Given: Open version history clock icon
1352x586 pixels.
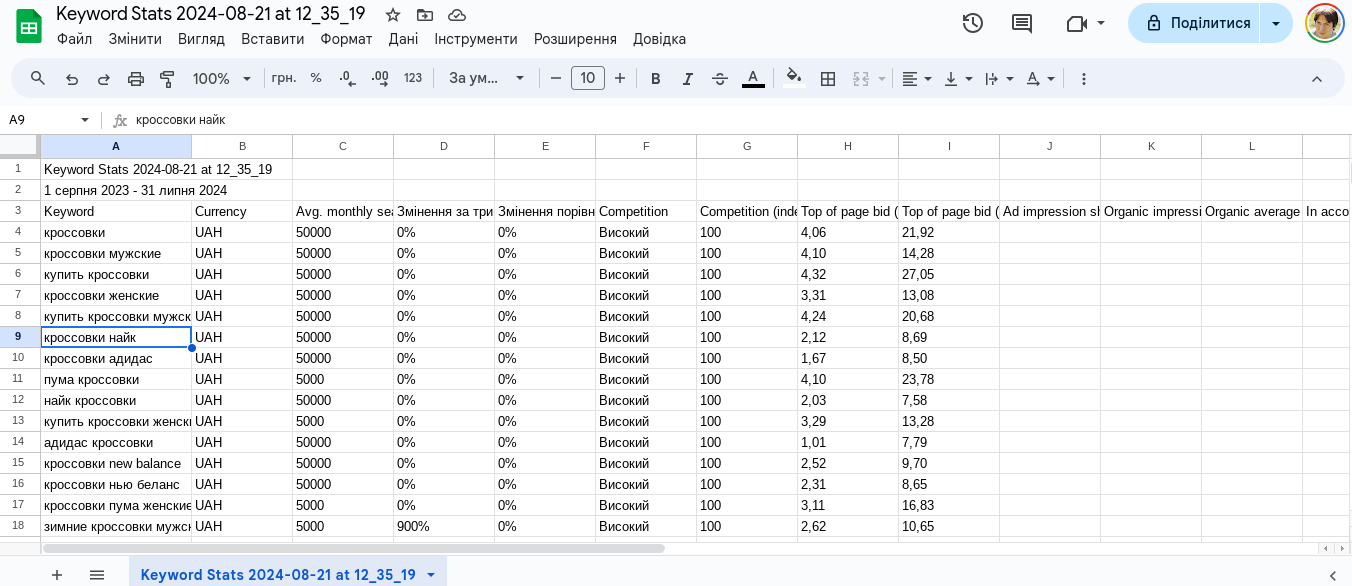Looking at the screenshot, I should point(972,23).
